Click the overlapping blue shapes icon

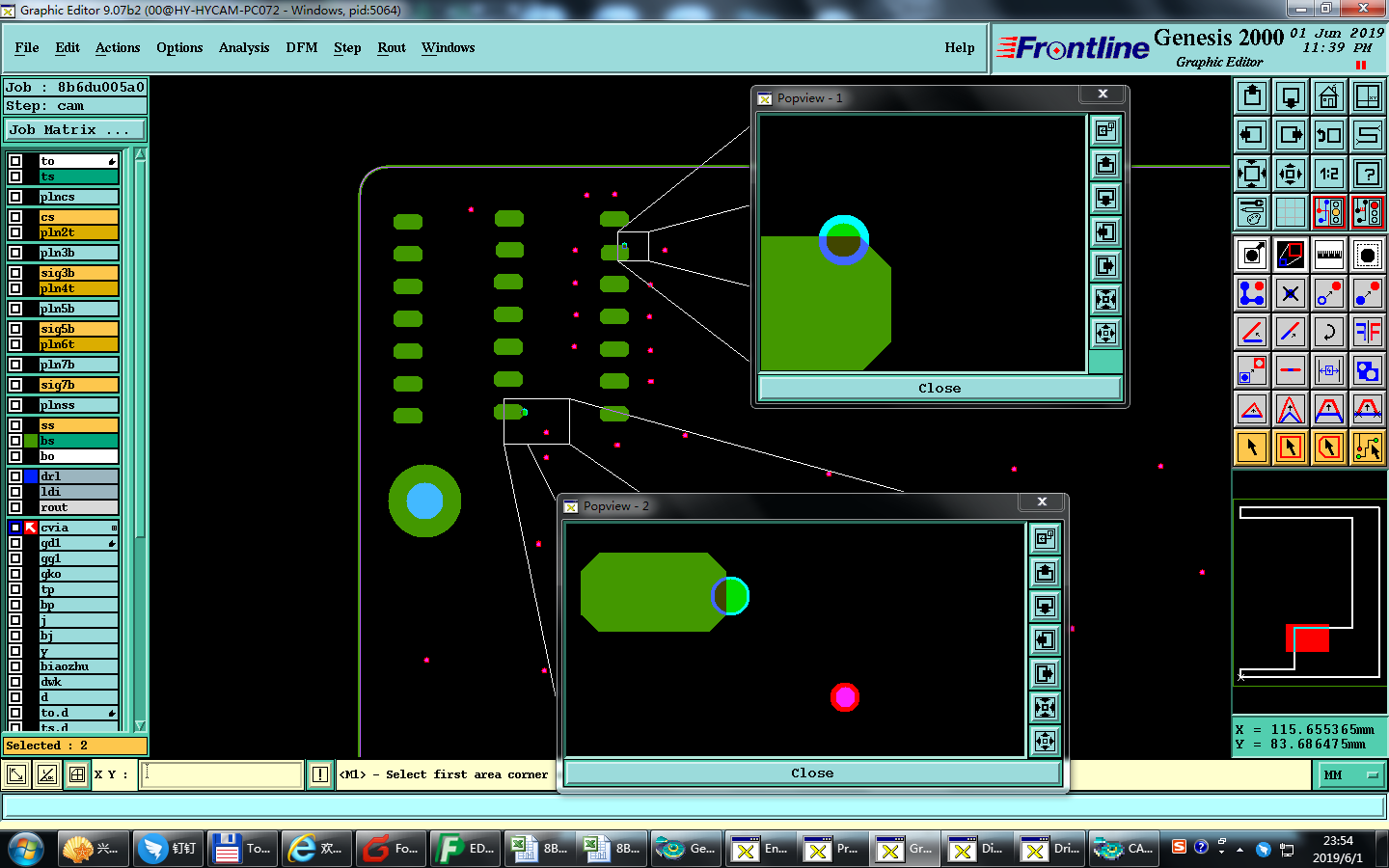1368,370
